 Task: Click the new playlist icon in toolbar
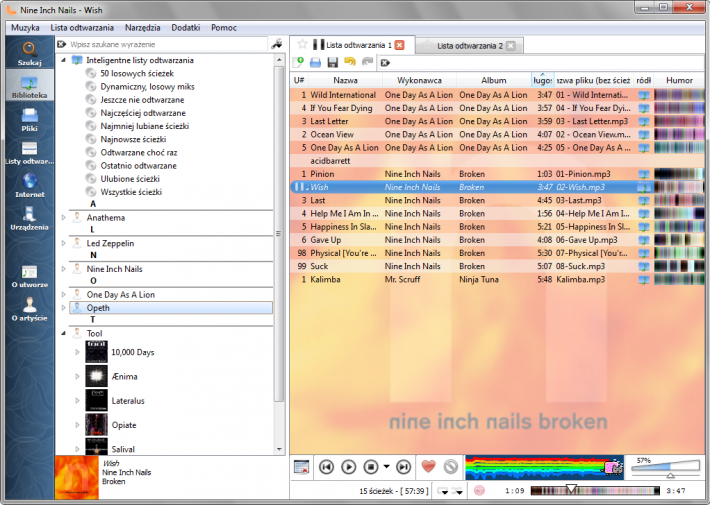(298, 63)
